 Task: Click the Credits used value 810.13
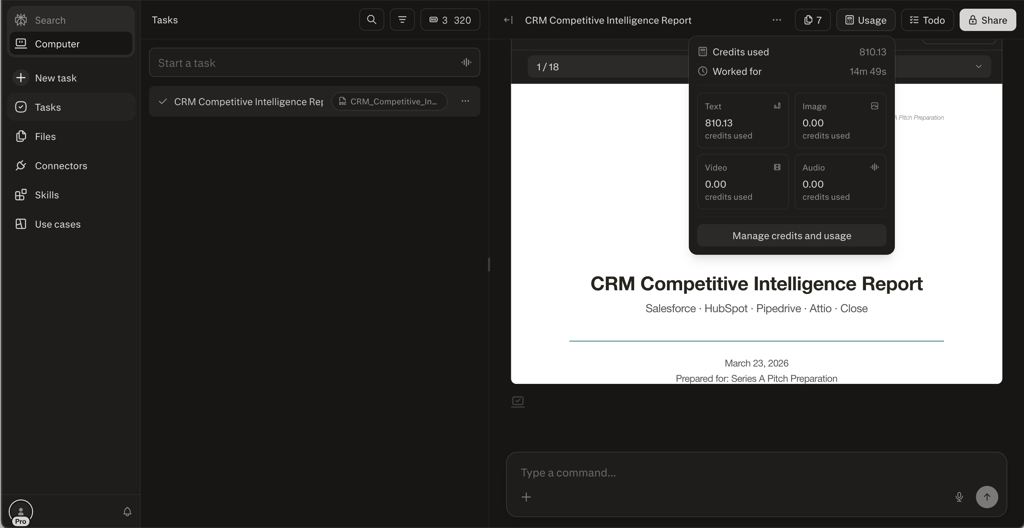coord(872,52)
